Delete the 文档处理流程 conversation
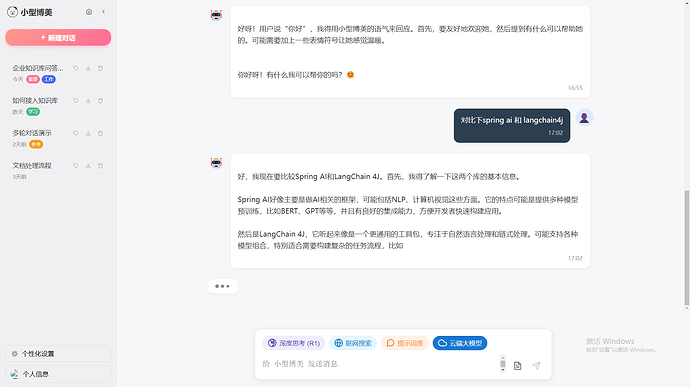Image resolution: width=690 pixels, height=387 pixels. [x=100, y=166]
